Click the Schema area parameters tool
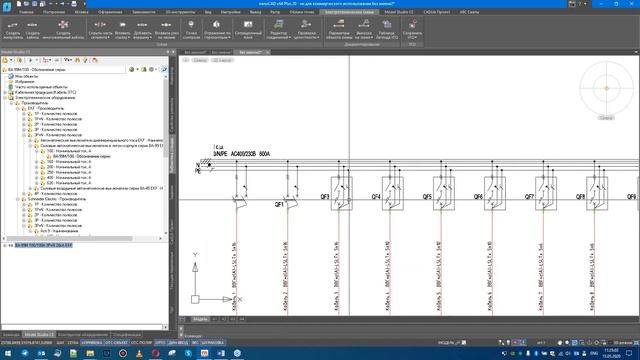Viewport: 640px width, 360px height. pyautogui.click(x=339, y=29)
